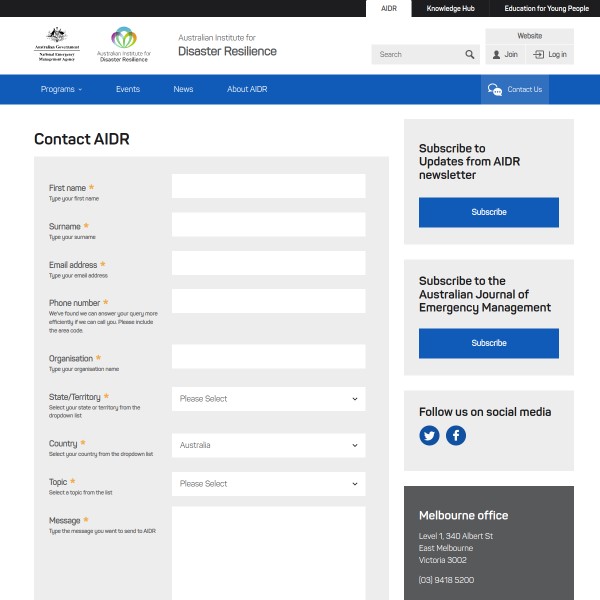Open the Facebook social media icon

tap(456, 435)
